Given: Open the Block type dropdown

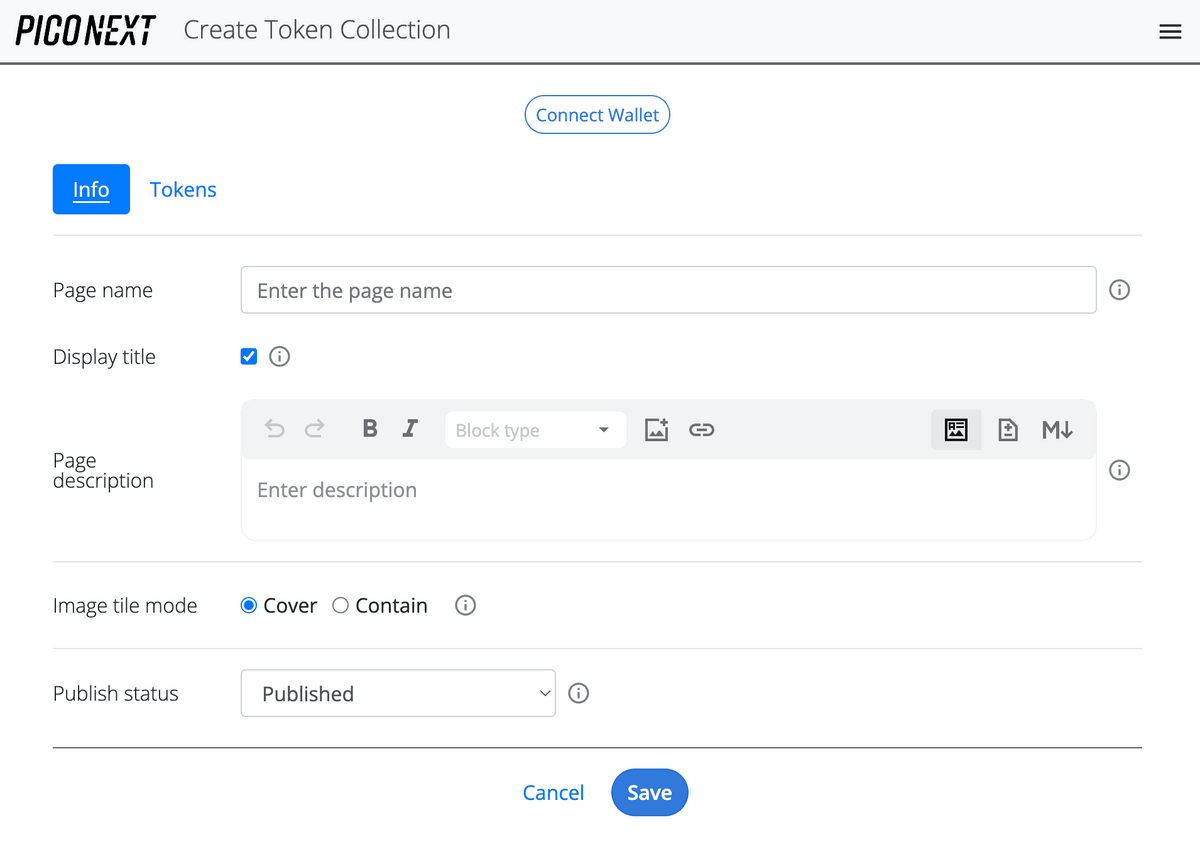Looking at the screenshot, I should (535, 429).
